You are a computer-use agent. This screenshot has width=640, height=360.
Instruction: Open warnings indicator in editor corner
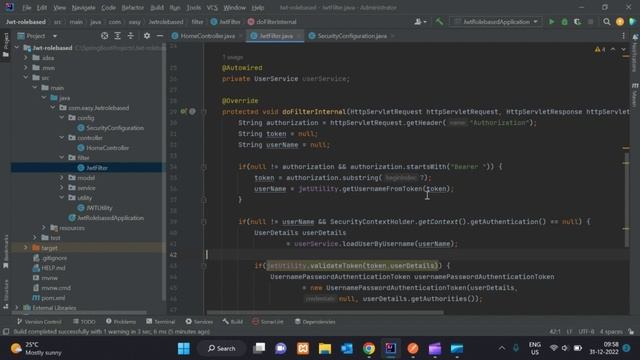click(600, 49)
